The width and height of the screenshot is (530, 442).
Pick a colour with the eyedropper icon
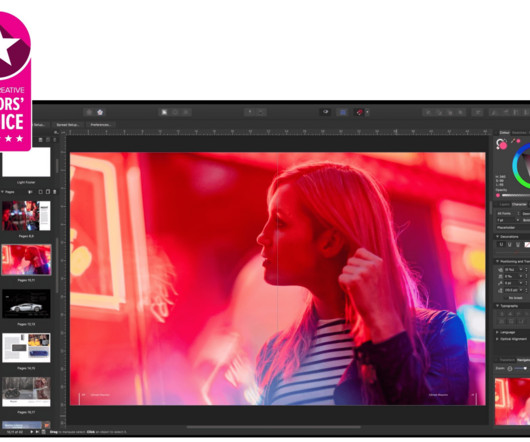(513, 141)
